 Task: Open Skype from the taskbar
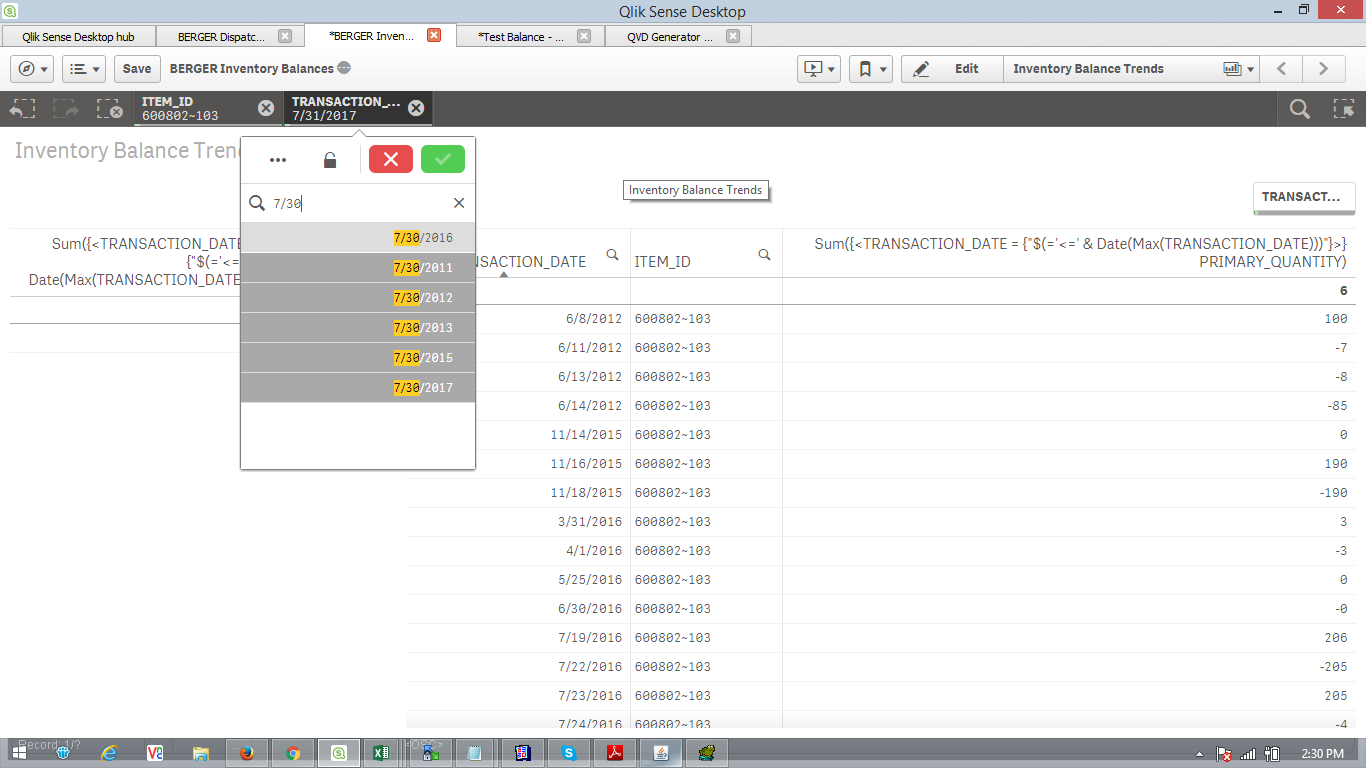[569, 753]
